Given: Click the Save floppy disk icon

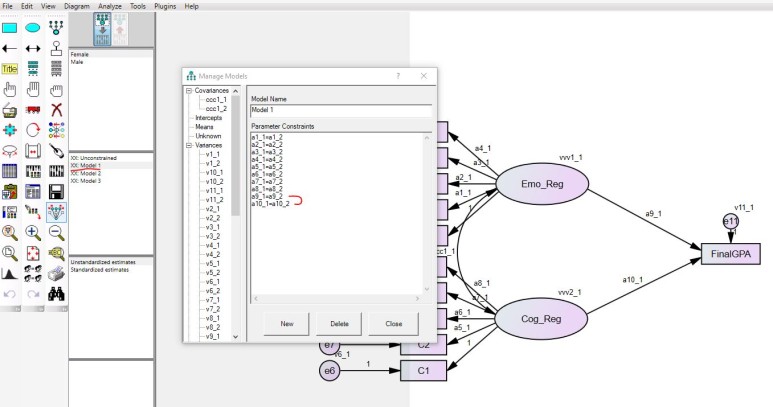Looking at the screenshot, I should (56, 192).
